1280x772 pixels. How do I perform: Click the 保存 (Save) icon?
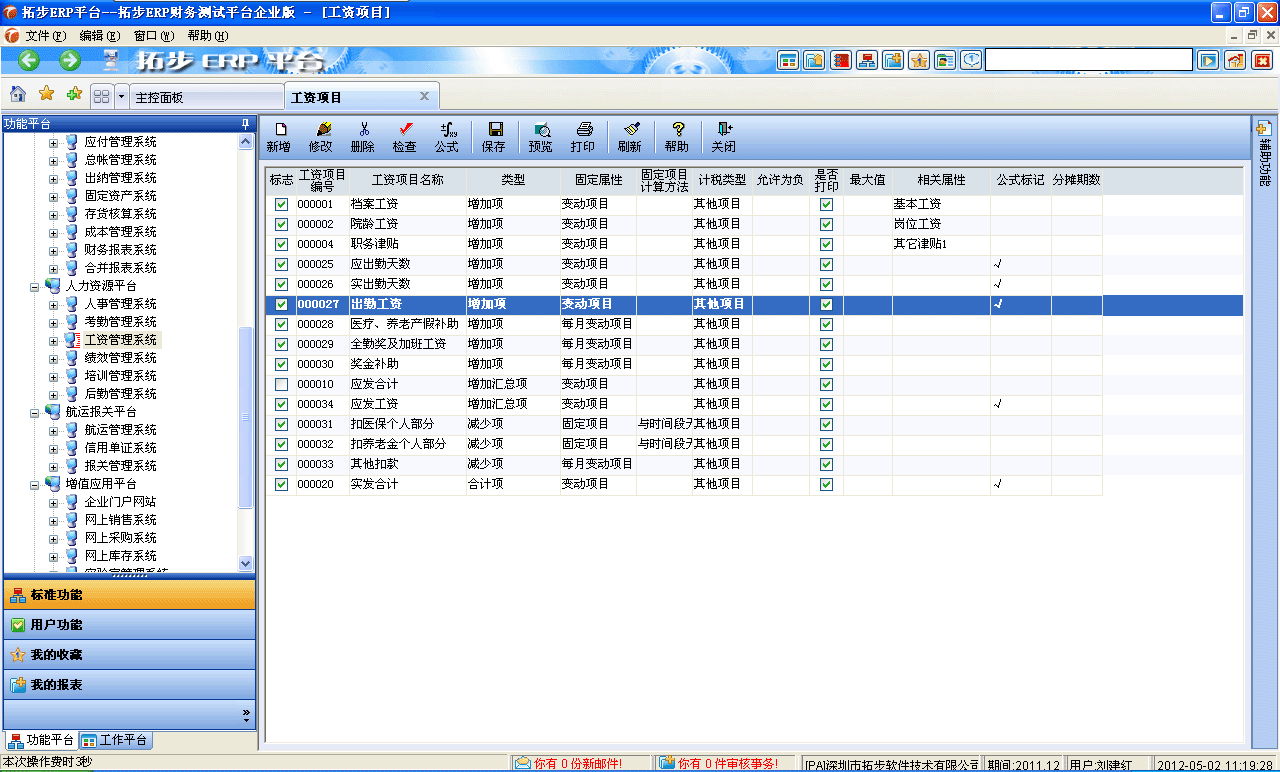pos(494,136)
